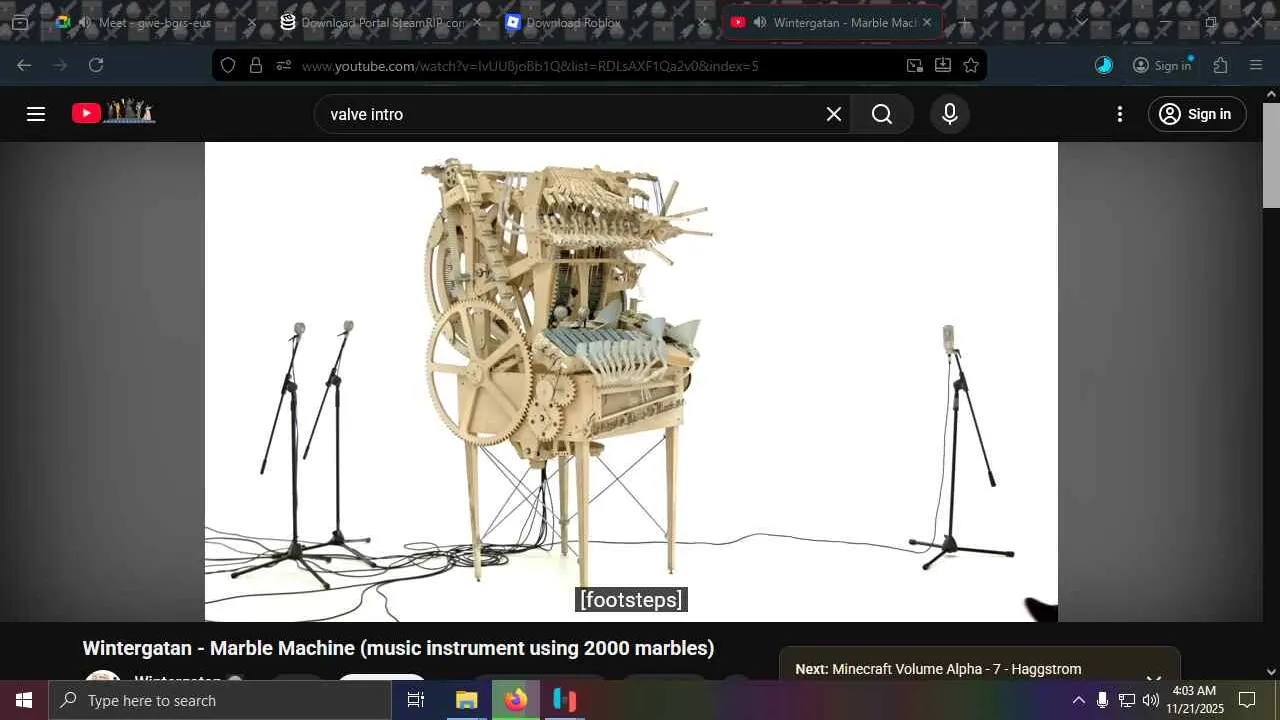Open picture-in-picture from address bar

click(914, 65)
